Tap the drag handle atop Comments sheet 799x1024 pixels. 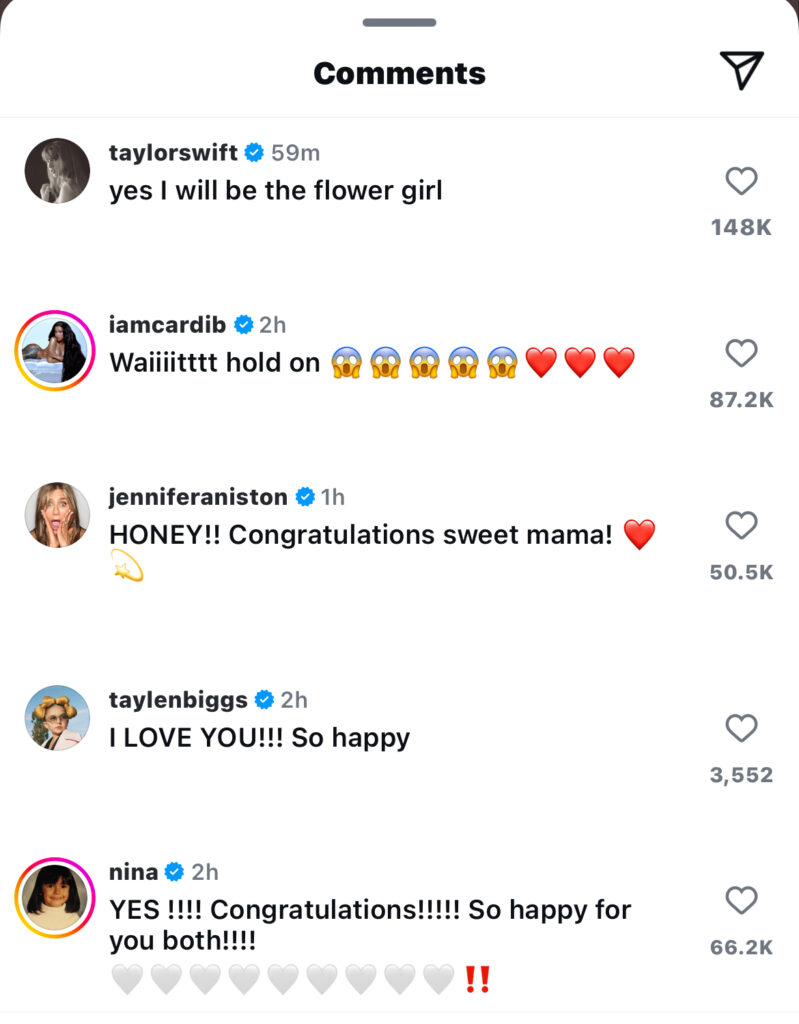[399, 22]
